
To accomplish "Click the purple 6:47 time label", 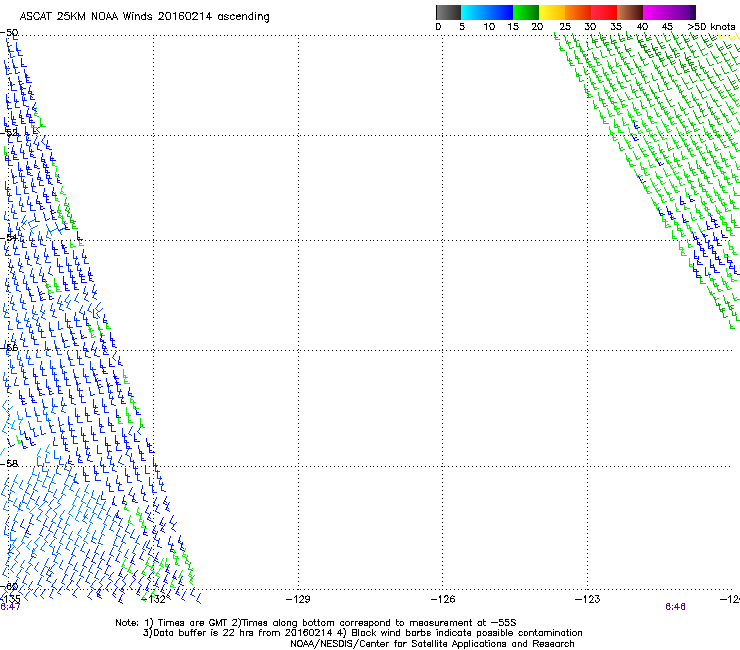I will click(10, 607).
